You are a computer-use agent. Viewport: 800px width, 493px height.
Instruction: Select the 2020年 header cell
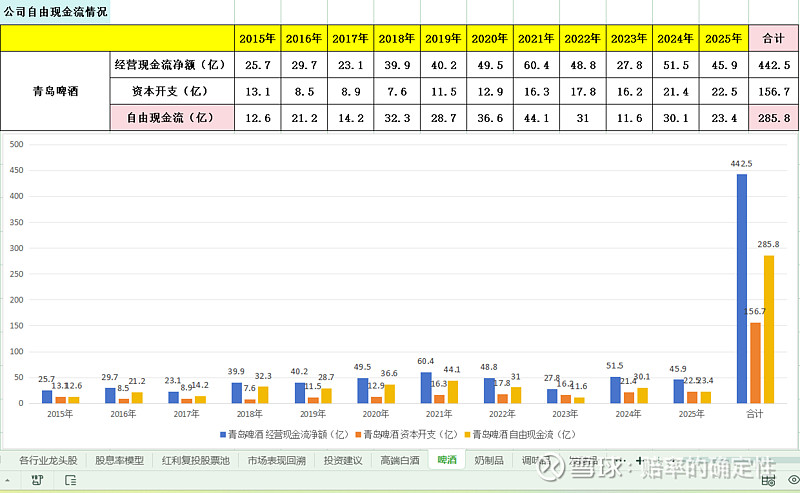click(489, 38)
